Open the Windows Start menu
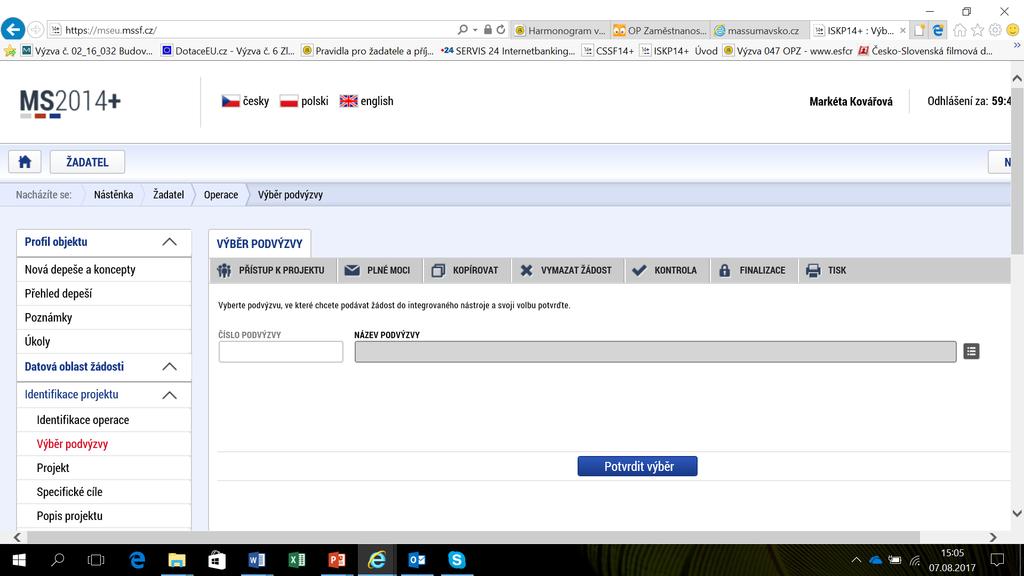This screenshot has height=576, width=1024. [19, 560]
